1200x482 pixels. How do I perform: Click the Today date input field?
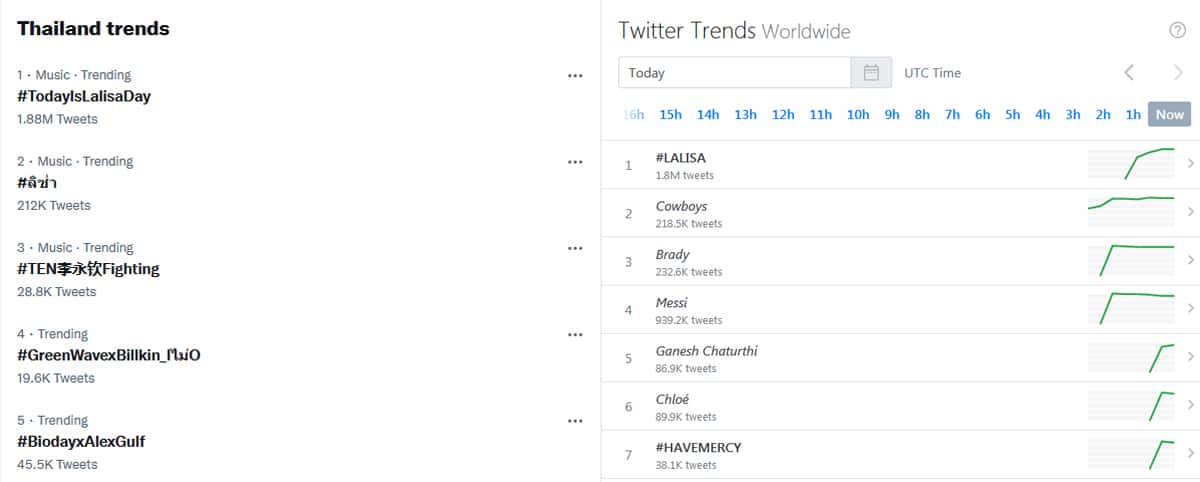(735, 72)
